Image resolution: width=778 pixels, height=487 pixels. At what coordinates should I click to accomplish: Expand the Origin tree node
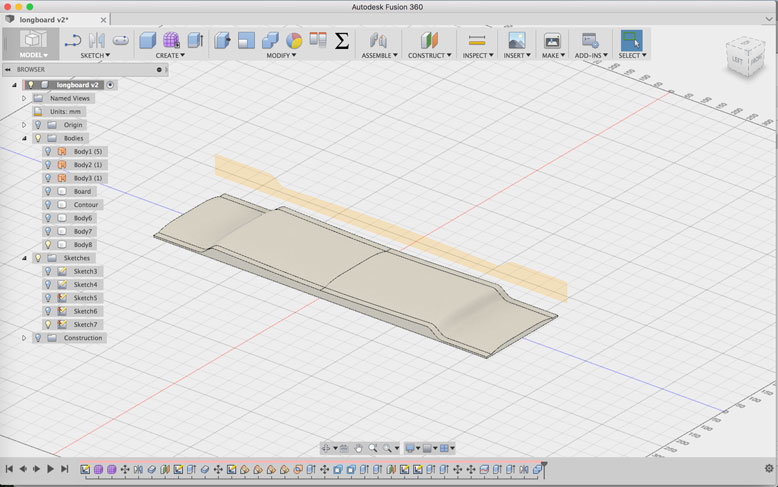point(24,125)
